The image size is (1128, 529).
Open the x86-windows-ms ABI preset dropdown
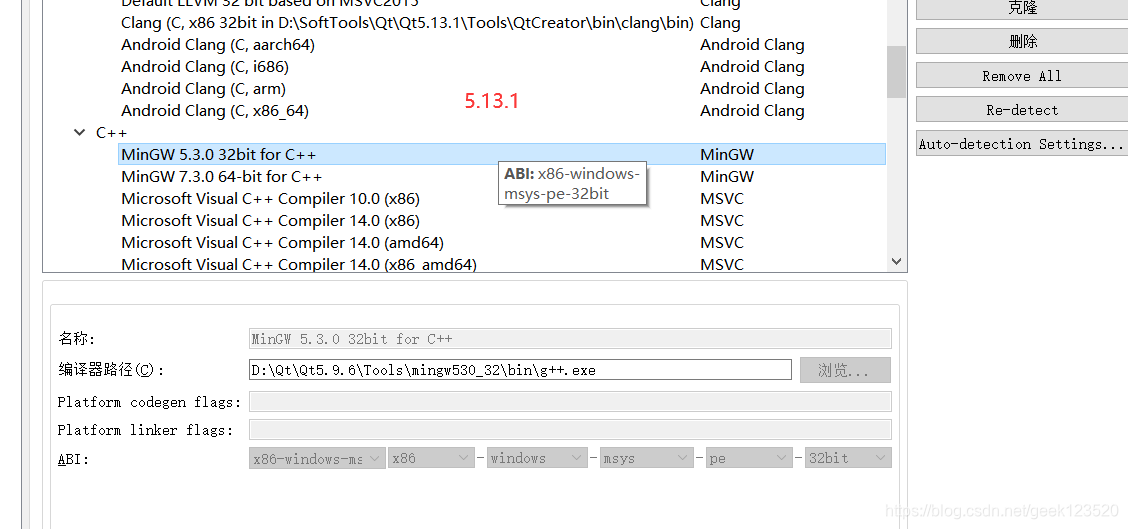(x=317, y=458)
